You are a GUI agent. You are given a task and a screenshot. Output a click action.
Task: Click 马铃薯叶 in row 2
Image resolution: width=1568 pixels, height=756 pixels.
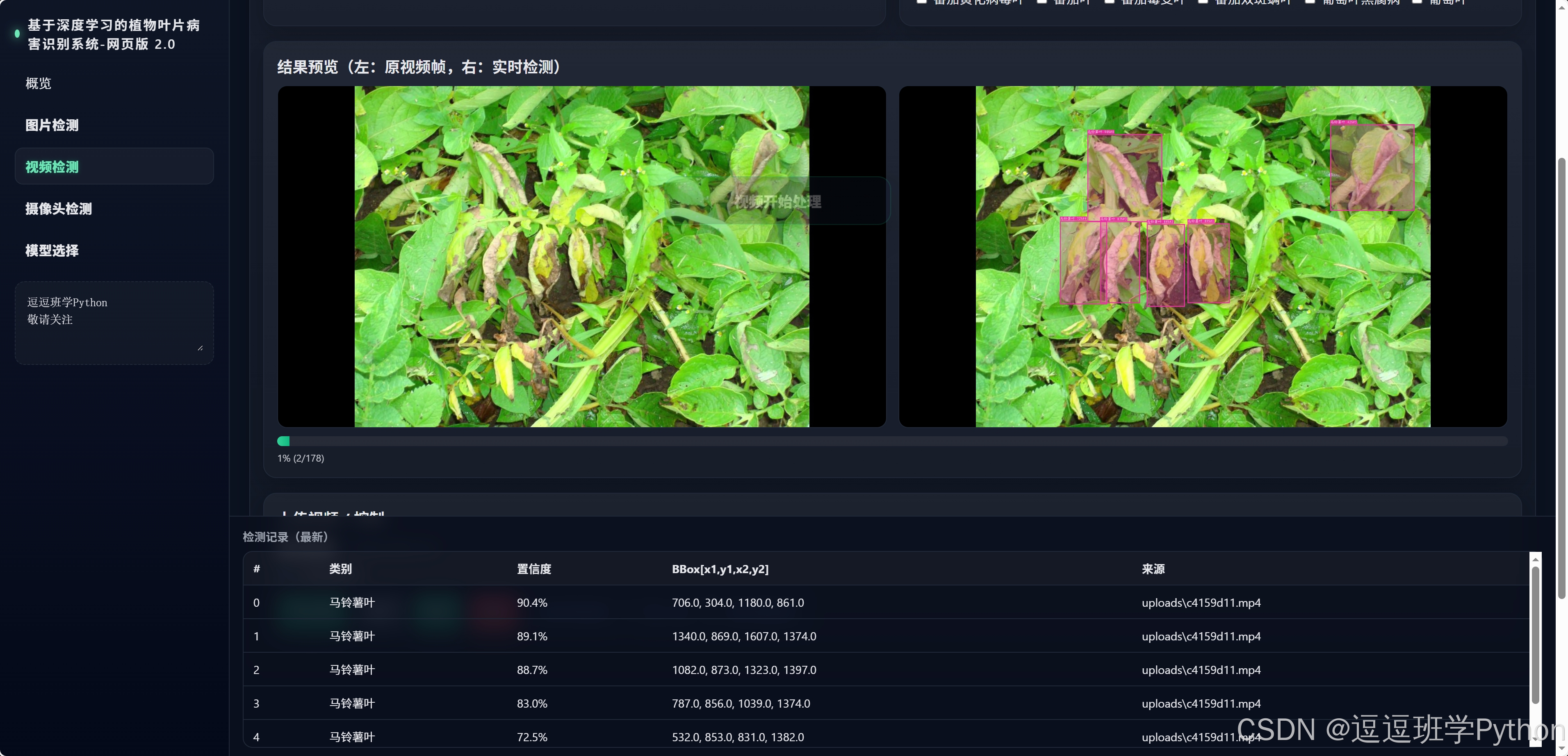coord(352,669)
